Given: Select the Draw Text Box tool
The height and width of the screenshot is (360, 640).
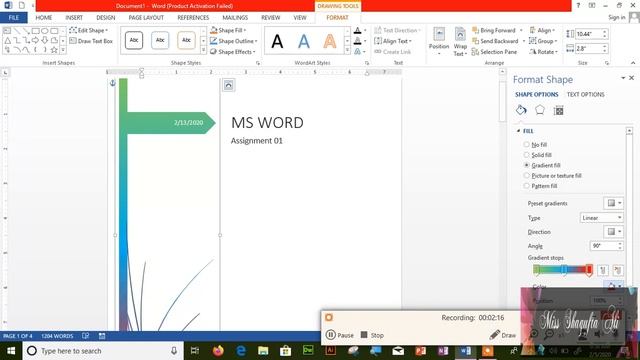Looking at the screenshot, I should click(x=91, y=41).
